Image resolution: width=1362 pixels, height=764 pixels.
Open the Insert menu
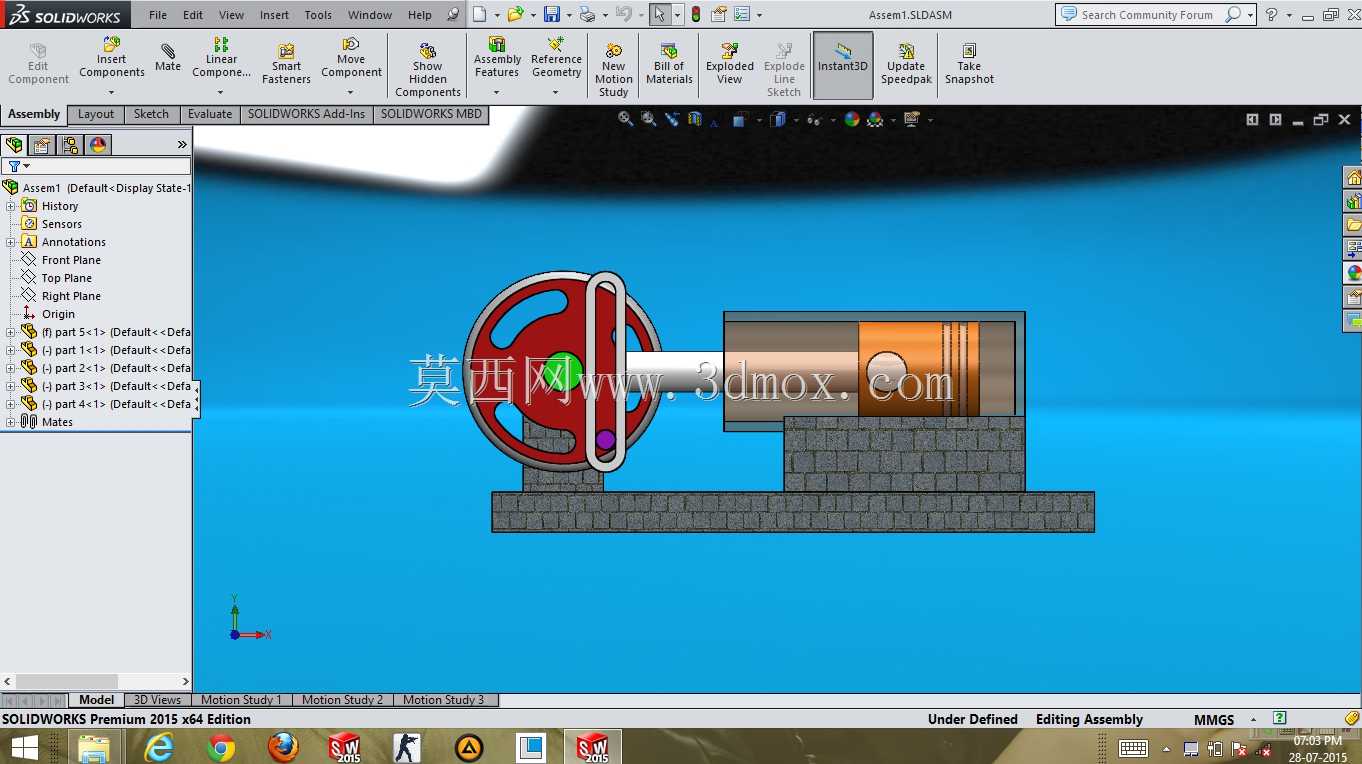(274, 15)
